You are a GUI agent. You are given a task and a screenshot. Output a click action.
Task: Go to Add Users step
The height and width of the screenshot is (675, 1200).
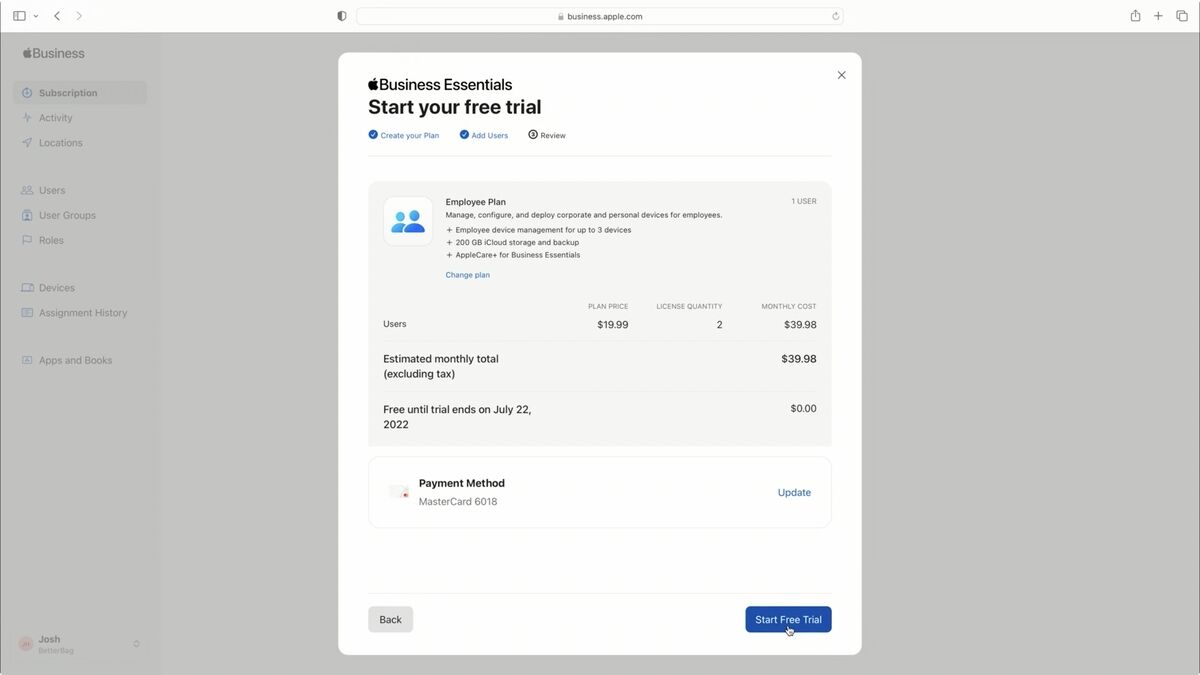(x=484, y=135)
